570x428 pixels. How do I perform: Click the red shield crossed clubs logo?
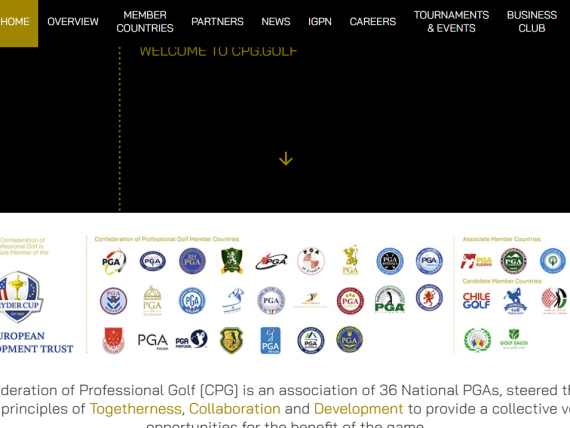[113, 340]
